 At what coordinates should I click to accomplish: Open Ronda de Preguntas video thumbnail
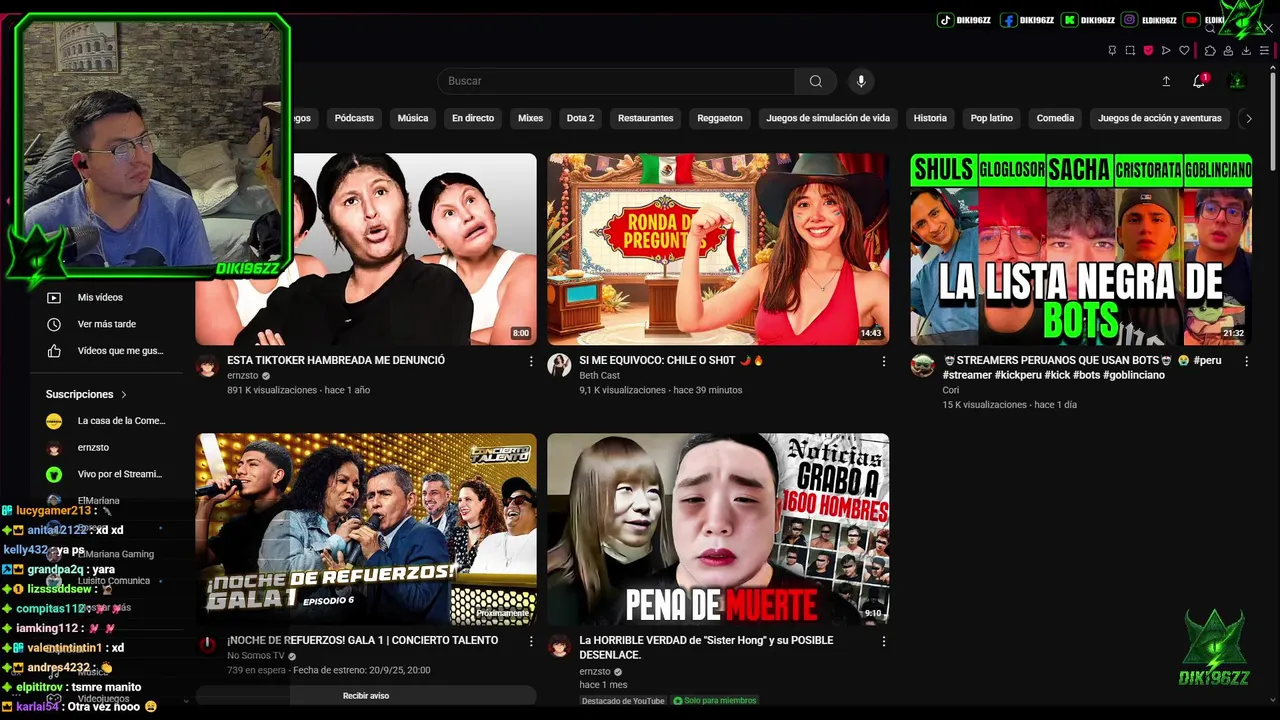pyautogui.click(x=718, y=249)
